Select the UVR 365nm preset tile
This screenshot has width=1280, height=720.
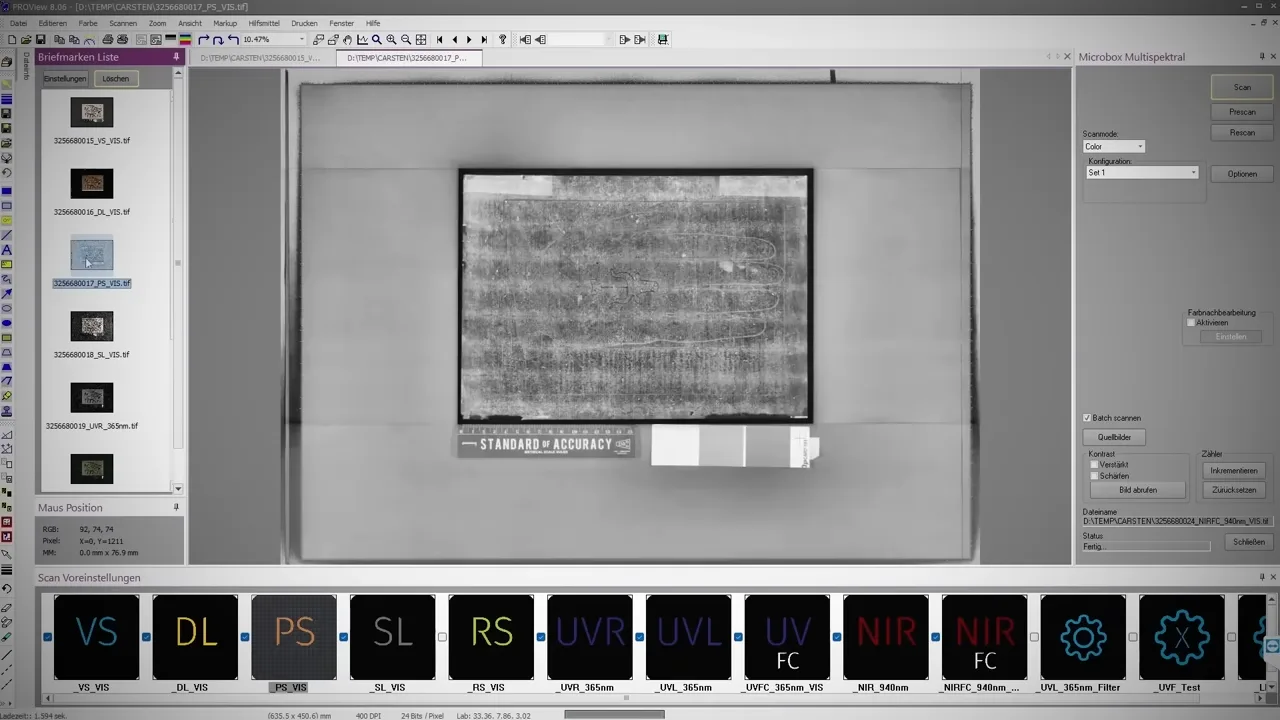click(x=590, y=637)
